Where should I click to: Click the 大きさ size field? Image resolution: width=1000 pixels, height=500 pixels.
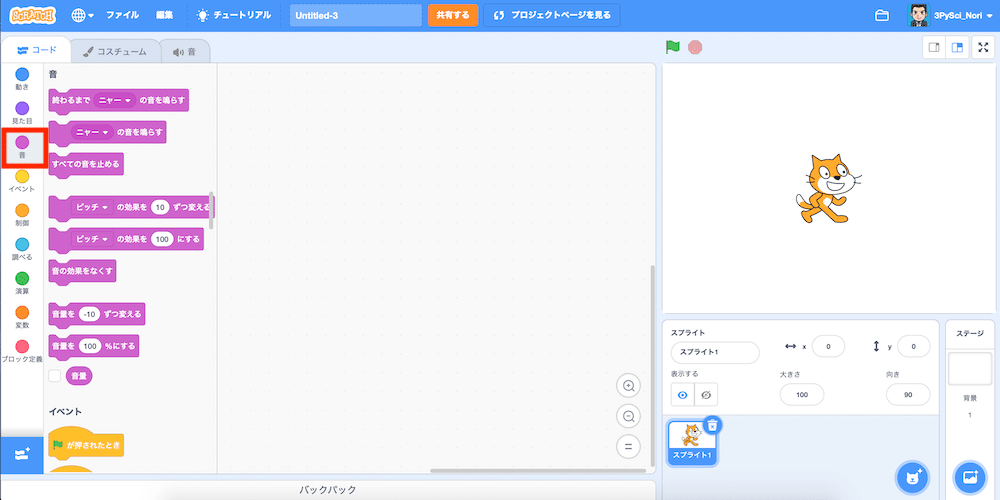(x=802, y=395)
